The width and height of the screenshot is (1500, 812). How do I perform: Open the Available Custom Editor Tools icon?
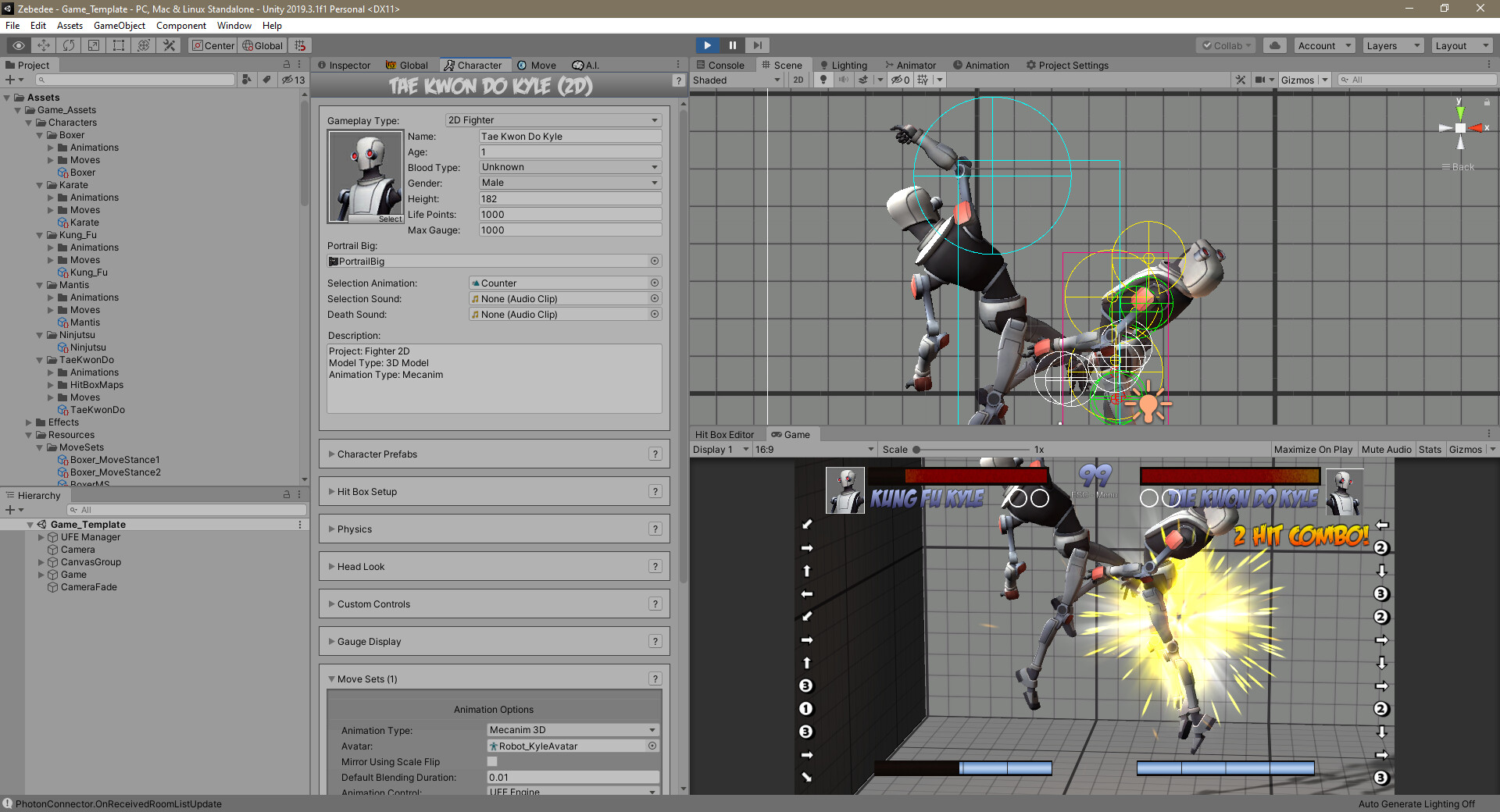[x=169, y=45]
